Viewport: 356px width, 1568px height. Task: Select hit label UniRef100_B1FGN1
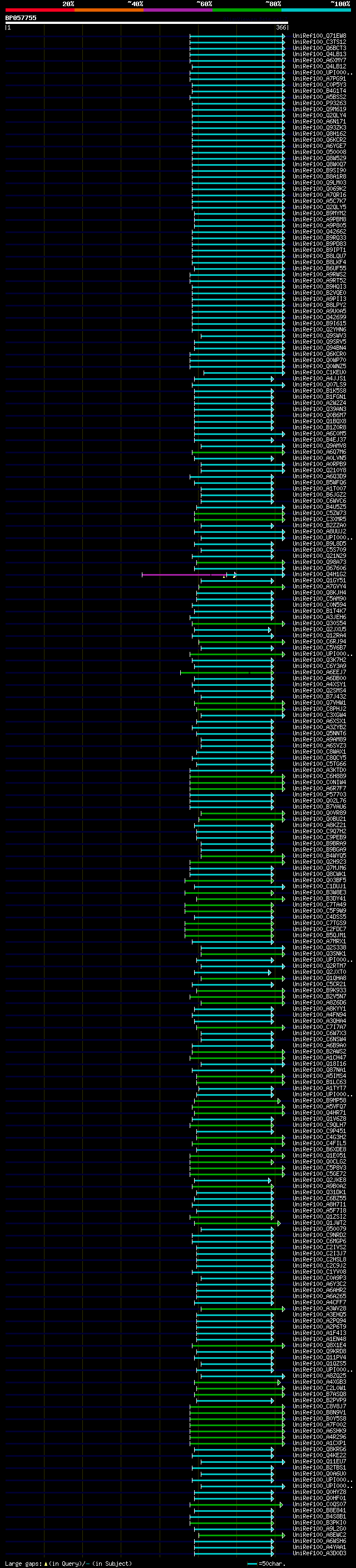(319, 397)
